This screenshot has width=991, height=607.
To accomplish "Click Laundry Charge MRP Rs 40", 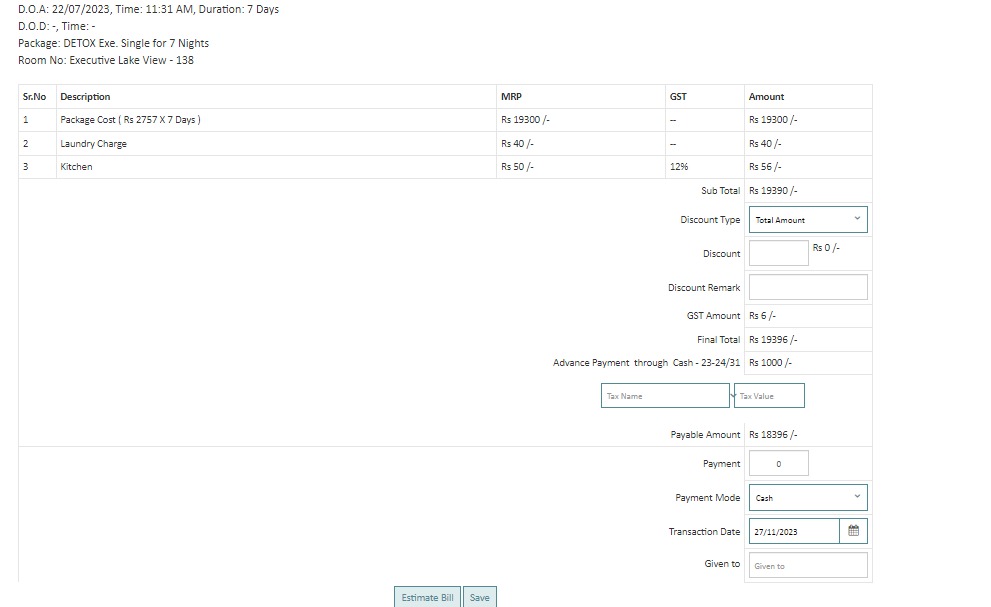I will (517, 144).
